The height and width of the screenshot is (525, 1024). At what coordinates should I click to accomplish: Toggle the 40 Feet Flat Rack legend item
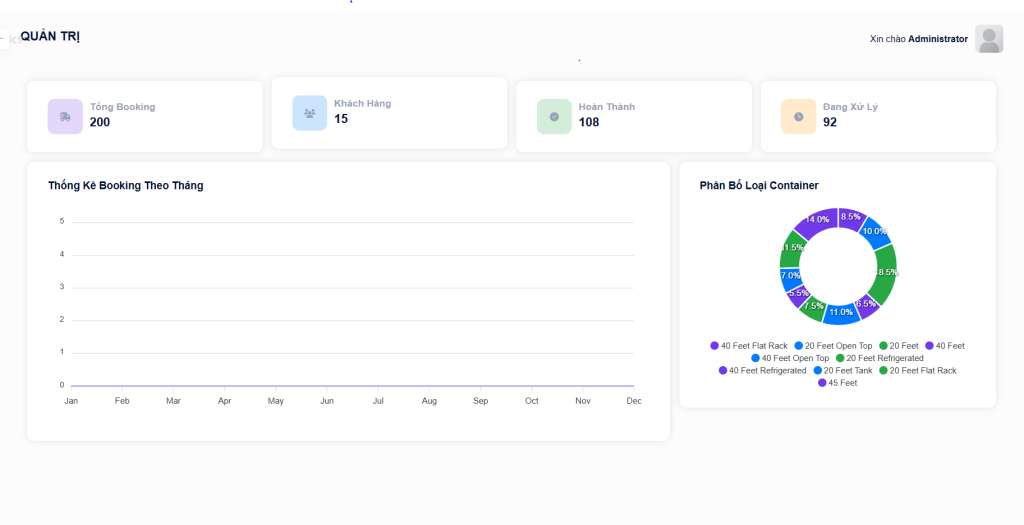pyautogui.click(x=749, y=346)
